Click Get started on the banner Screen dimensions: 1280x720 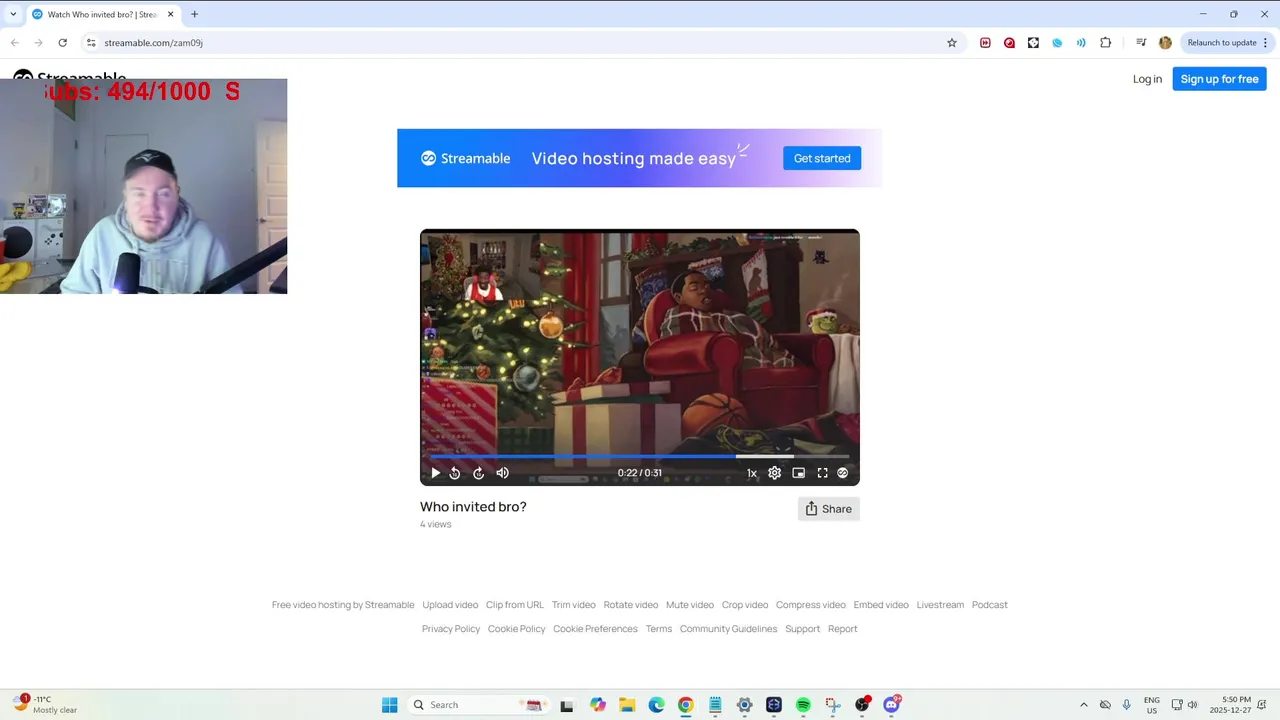[x=822, y=158]
